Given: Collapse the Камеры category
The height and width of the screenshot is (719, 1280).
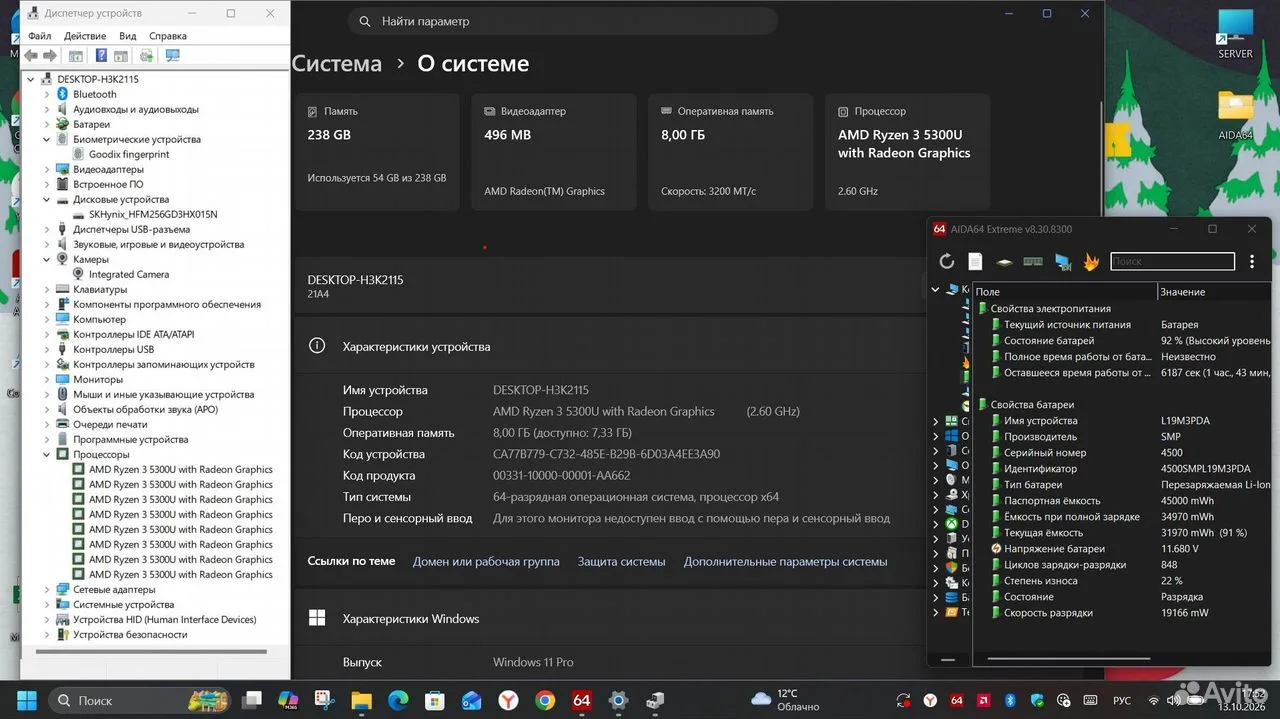Looking at the screenshot, I should coord(47,259).
